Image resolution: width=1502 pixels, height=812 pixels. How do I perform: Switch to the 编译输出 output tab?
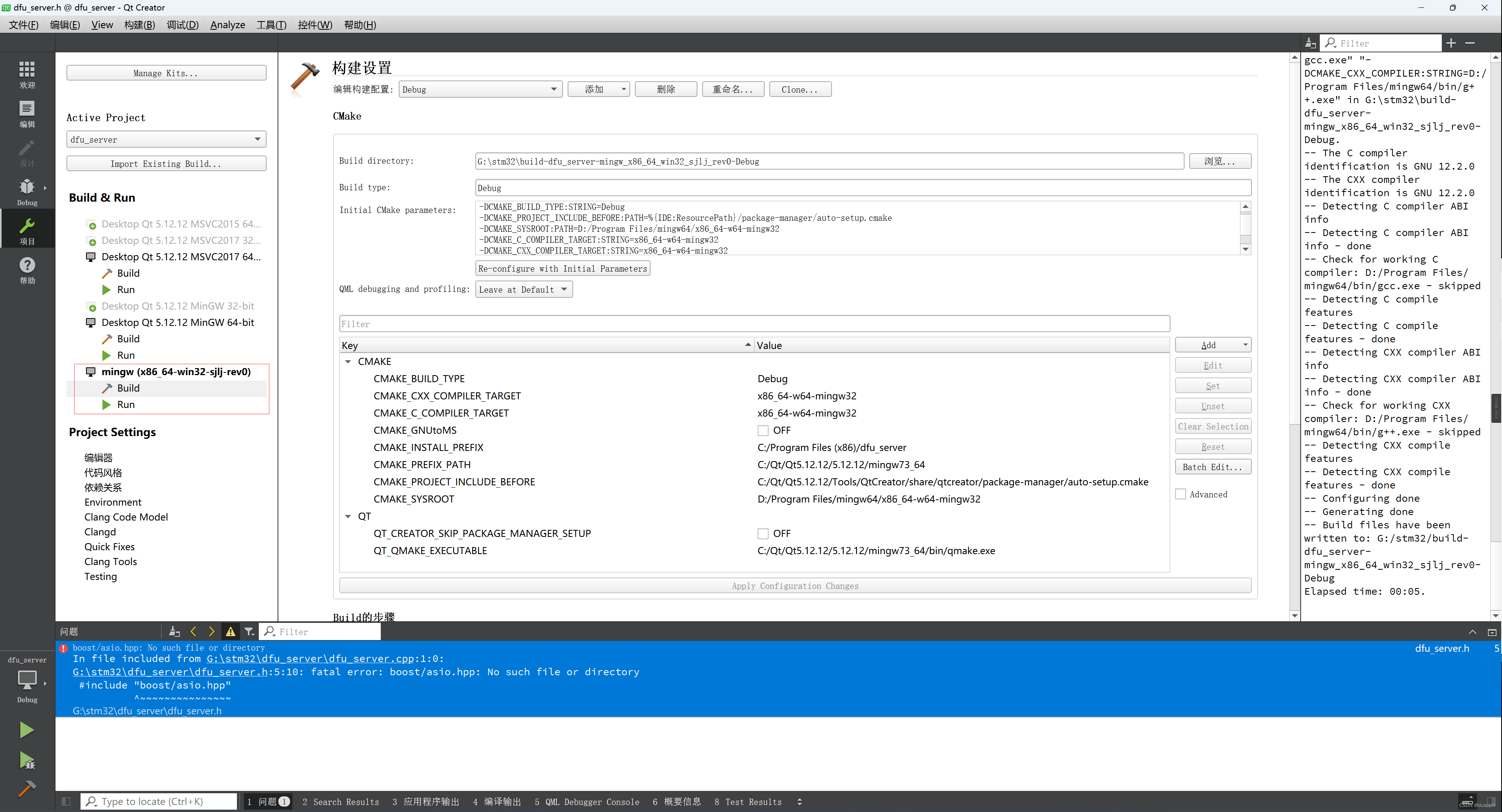(497, 801)
